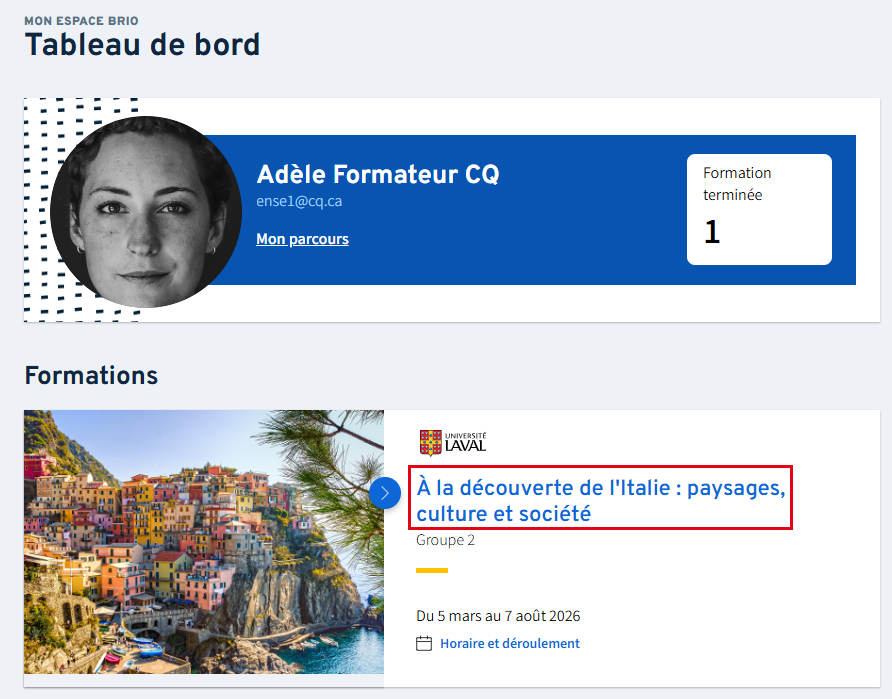Click the blue chevron arrow on the course card
This screenshot has width=892, height=699.
(385, 493)
